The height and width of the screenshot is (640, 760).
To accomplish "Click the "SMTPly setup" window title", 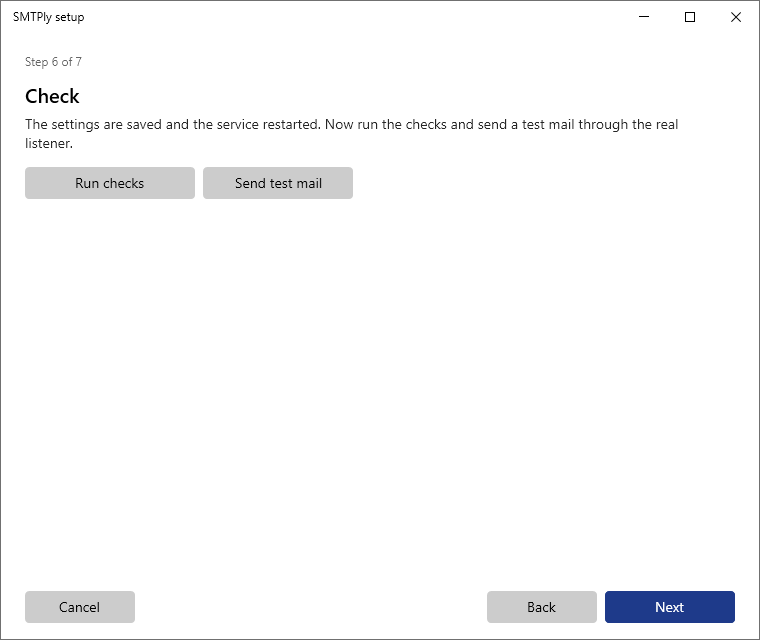I will click(48, 17).
